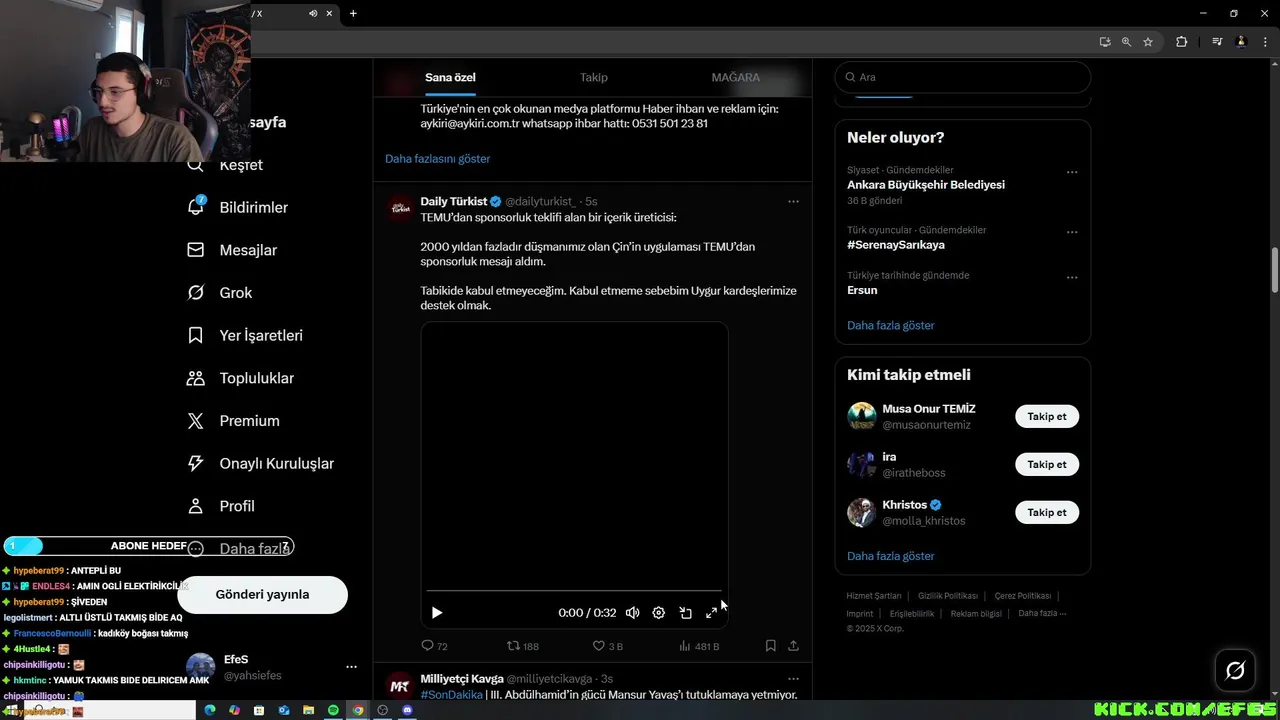Click the lightning icon beside Onaylı Kuruluşlar
This screenshot has height=720, width=1280.
pos(196,464)
